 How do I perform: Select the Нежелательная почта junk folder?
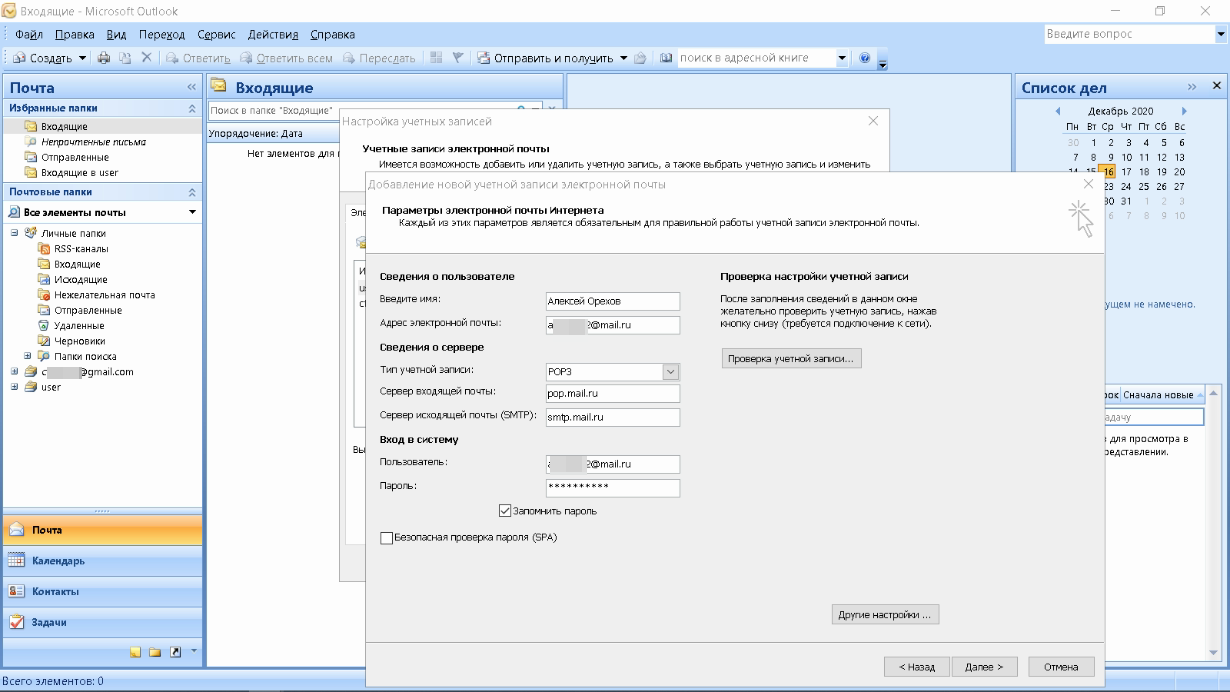click(104, 295)
